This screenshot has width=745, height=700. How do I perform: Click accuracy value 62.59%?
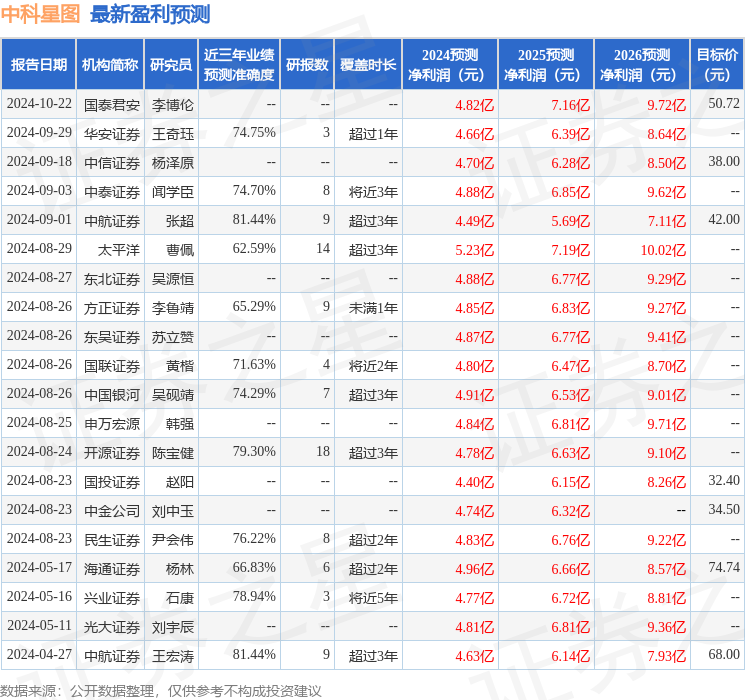click(x=254, y=248)
